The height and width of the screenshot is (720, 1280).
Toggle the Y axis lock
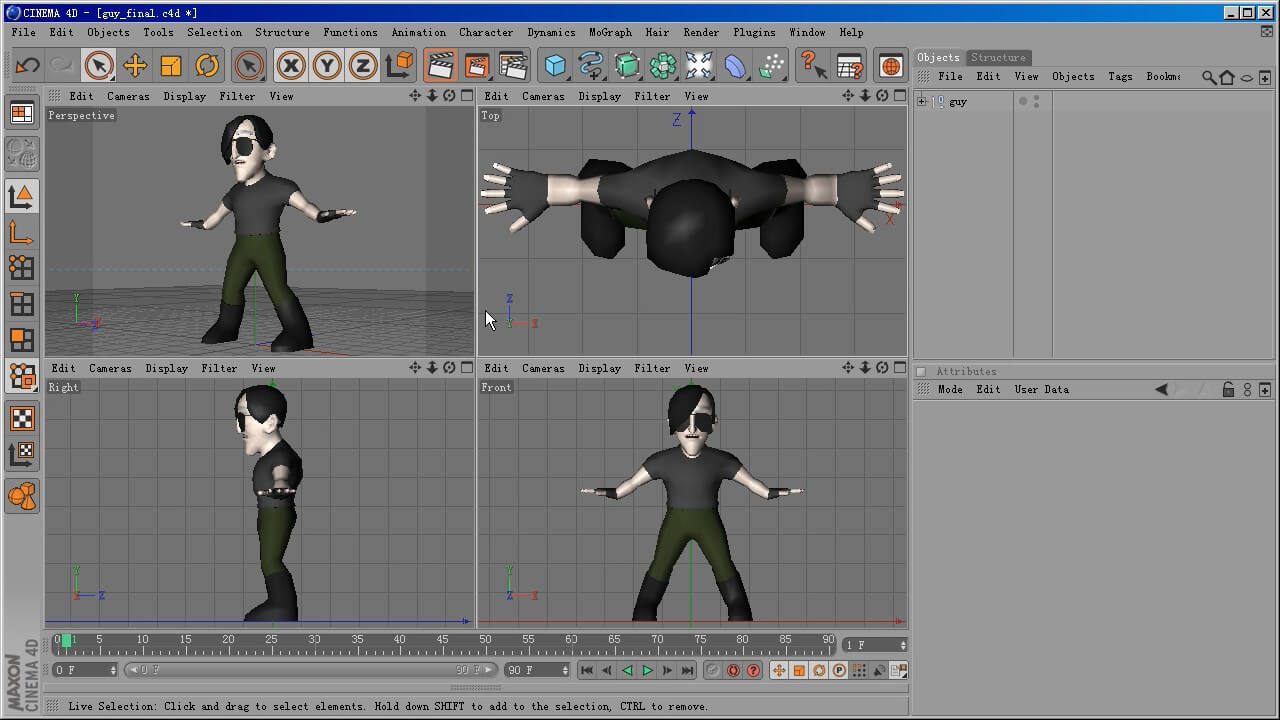[325, 64]
